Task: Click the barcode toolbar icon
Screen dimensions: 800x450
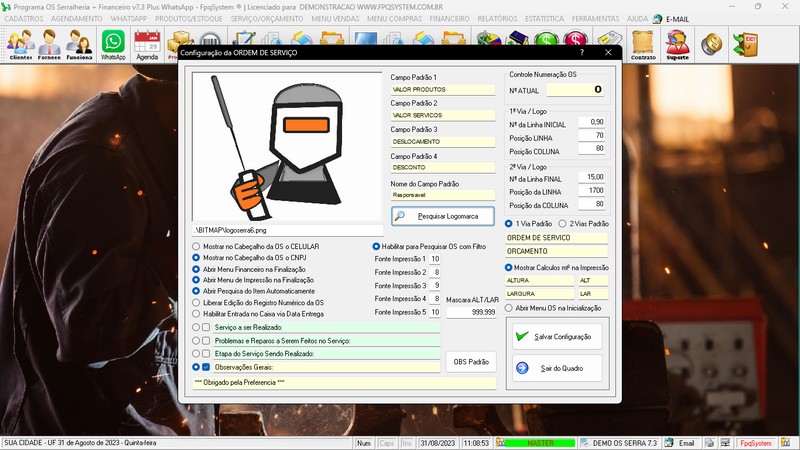Action: click(210, 39)
